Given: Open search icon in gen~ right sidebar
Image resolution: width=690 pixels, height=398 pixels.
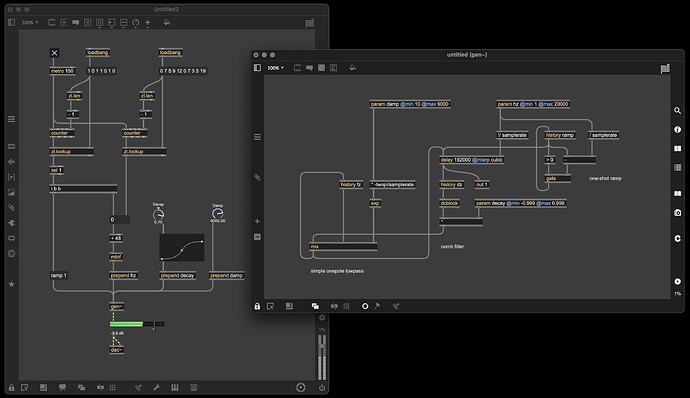Looking at the screenshot, I should tap(678, 111).
